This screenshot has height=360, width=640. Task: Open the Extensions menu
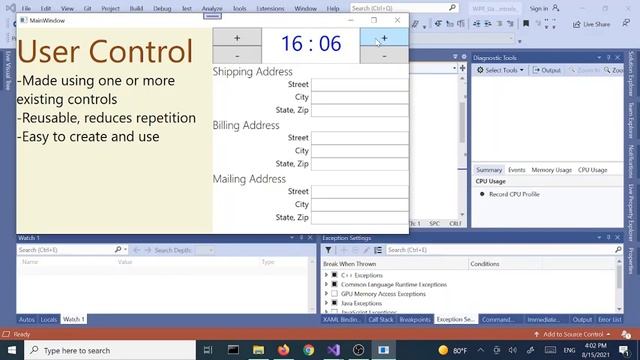[270, 8]
